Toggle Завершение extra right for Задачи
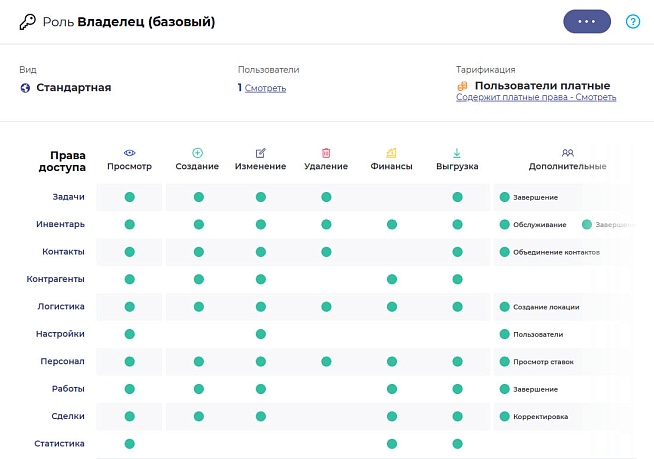The width and height of the screenshot is (654, 459). click(x=505, y=197)
